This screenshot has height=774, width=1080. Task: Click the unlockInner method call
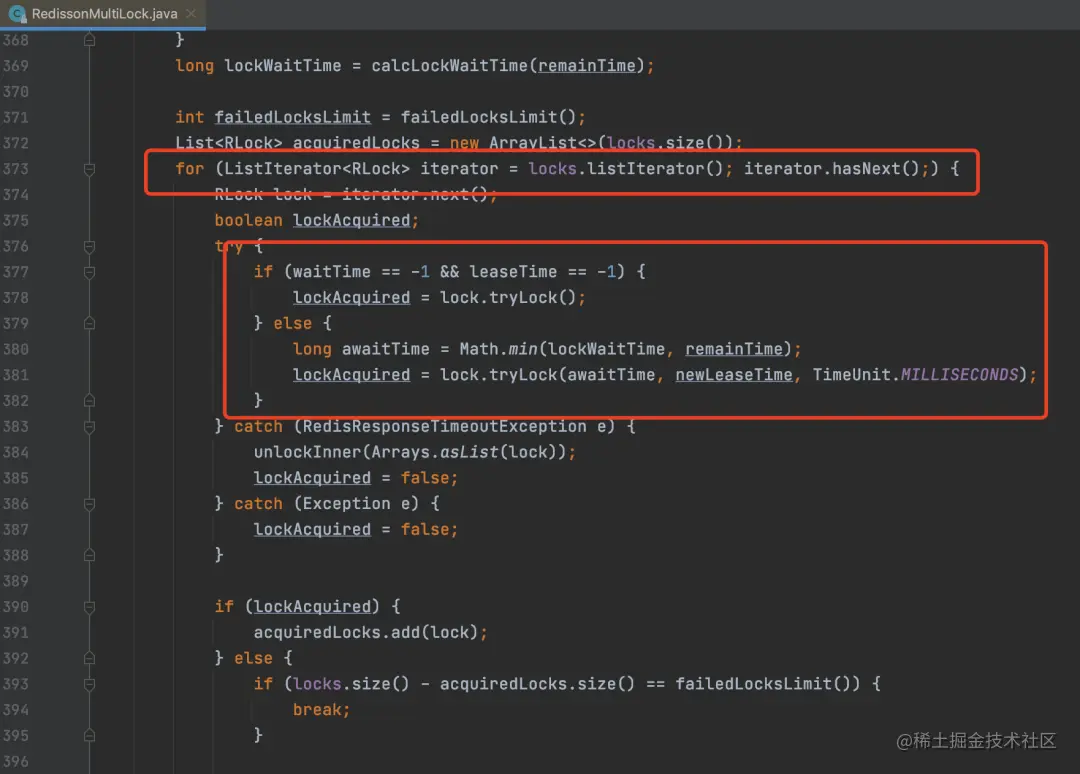tap(307, 452)
